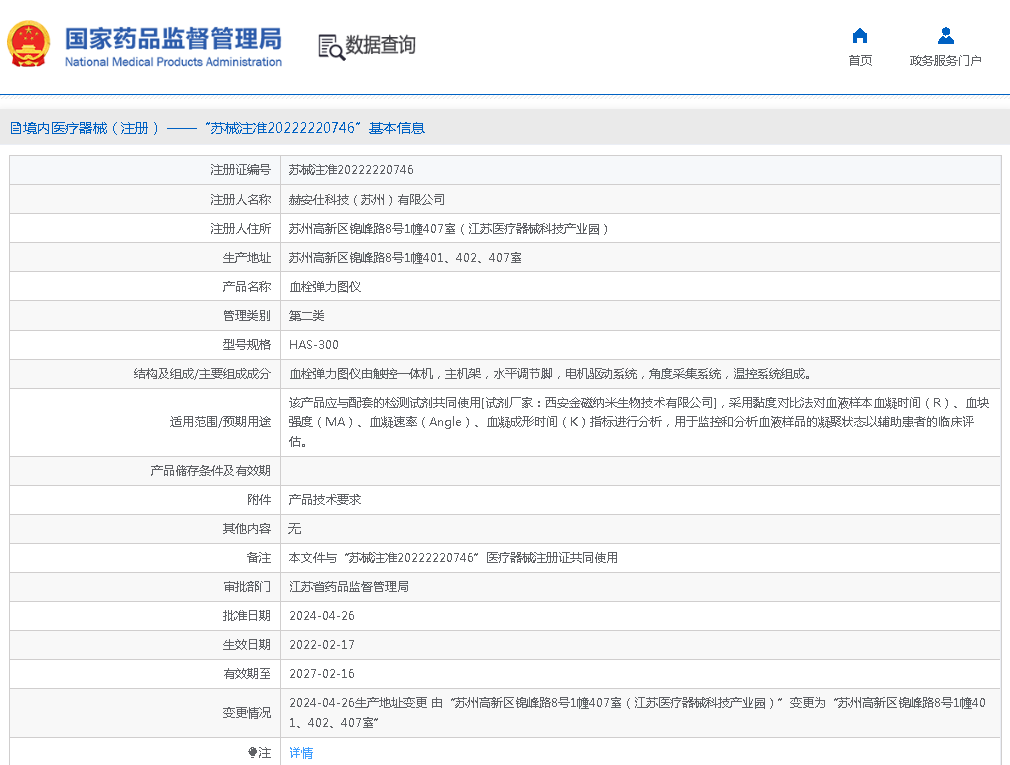Click the product name 血栓弹力图仪
Image resolution: width=1010 pixels, height=765 pixels.
tap(325, 287)
